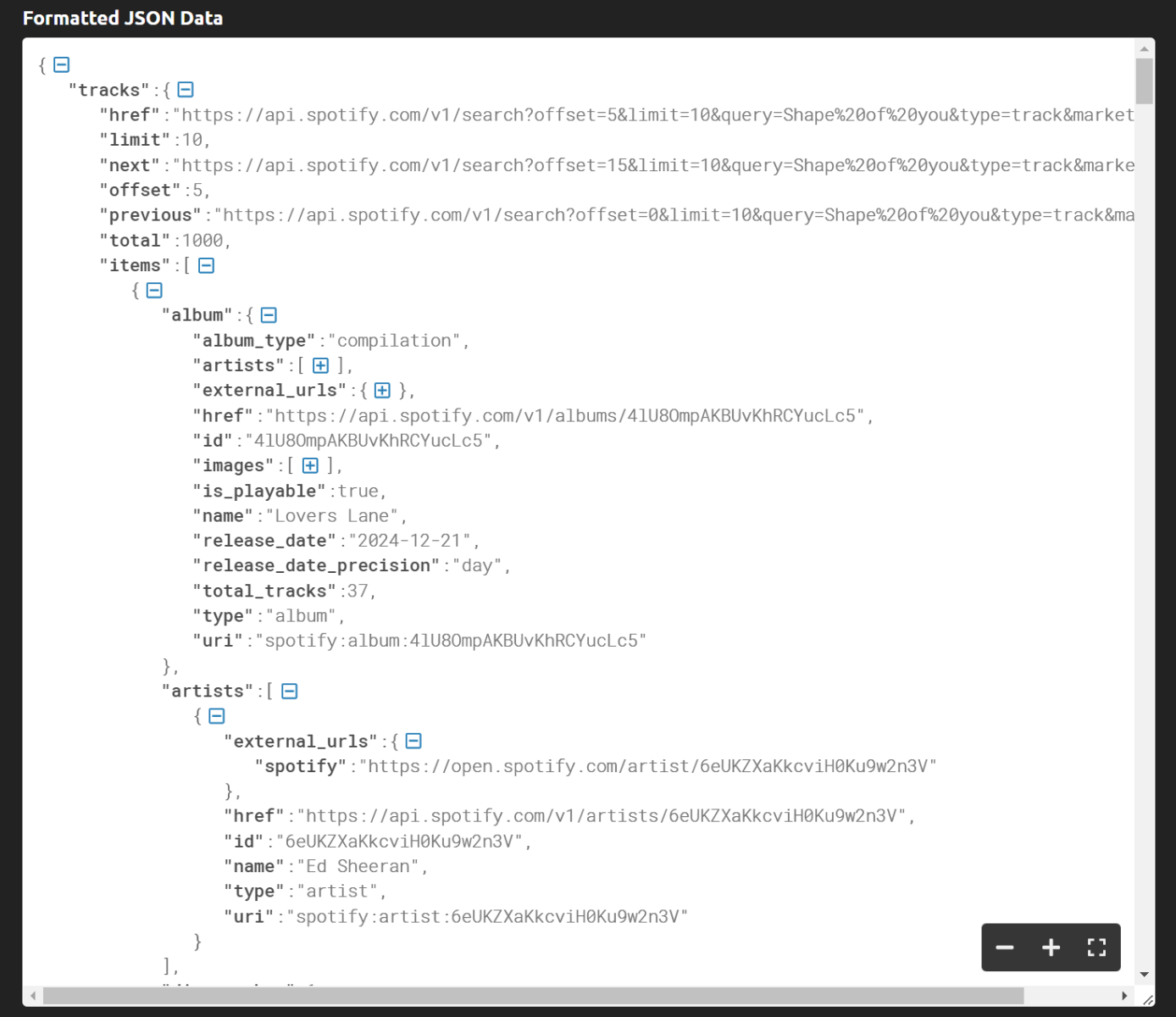Viewport: 1176px width, 1017px height.
Task: Click the spotify:artist uri value
Action: coord(487,916)
